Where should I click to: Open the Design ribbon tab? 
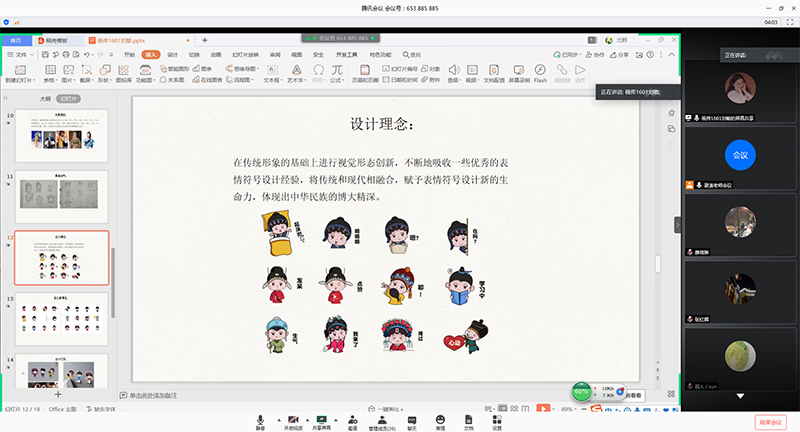(x=172, y=54)
